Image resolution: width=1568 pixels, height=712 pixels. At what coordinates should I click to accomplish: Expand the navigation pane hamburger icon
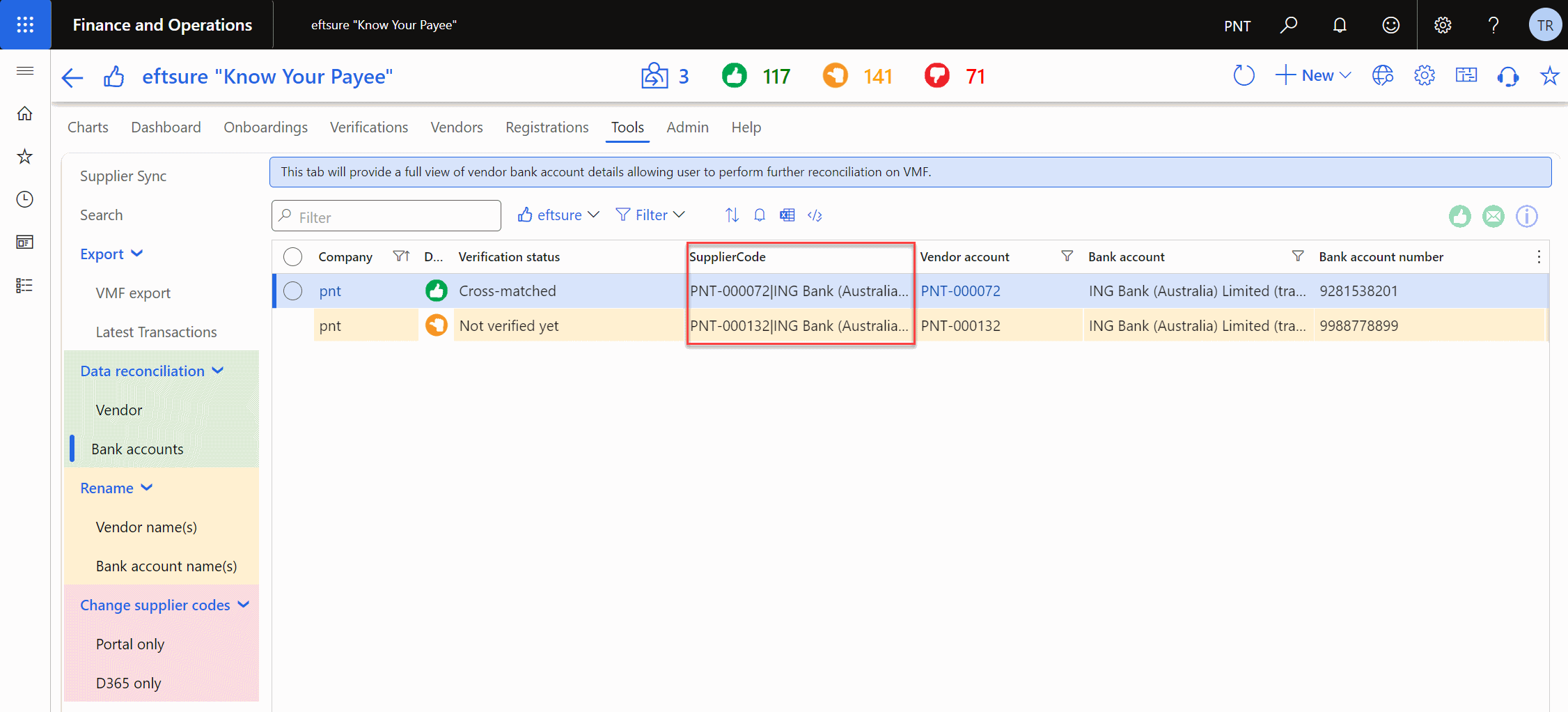click(25, 71)
